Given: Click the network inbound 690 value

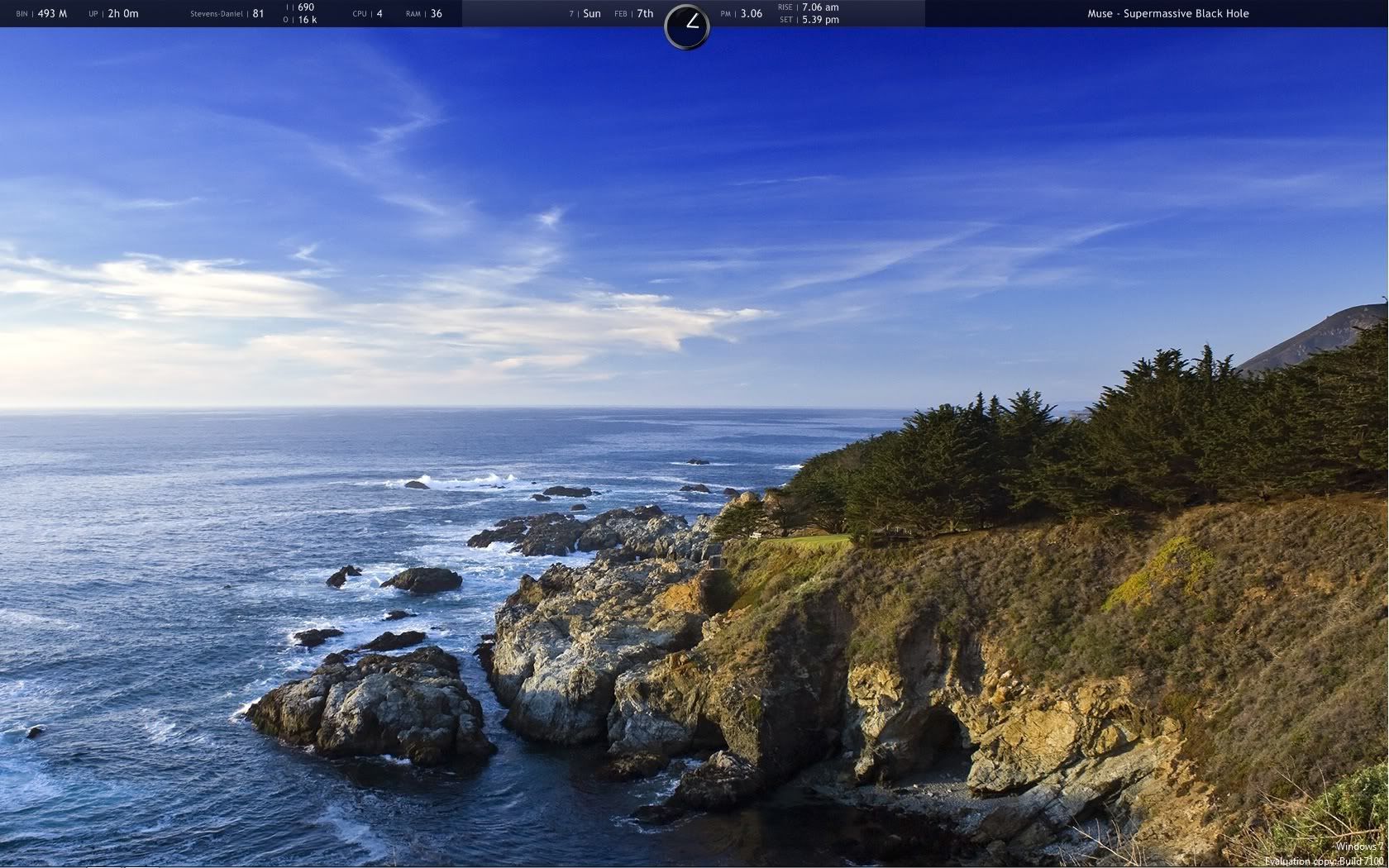Looking at the screenshot, I should [306, 7].
